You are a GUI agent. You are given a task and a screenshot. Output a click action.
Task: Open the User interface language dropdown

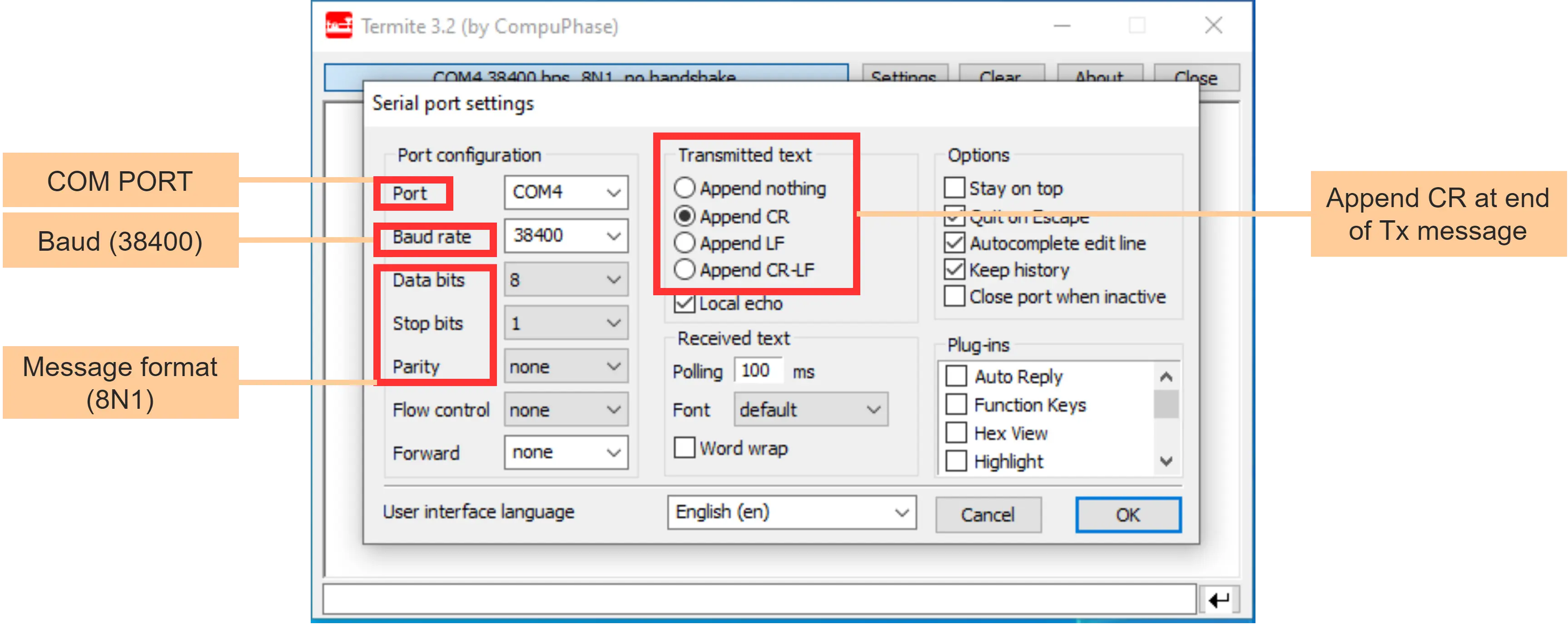791,512
